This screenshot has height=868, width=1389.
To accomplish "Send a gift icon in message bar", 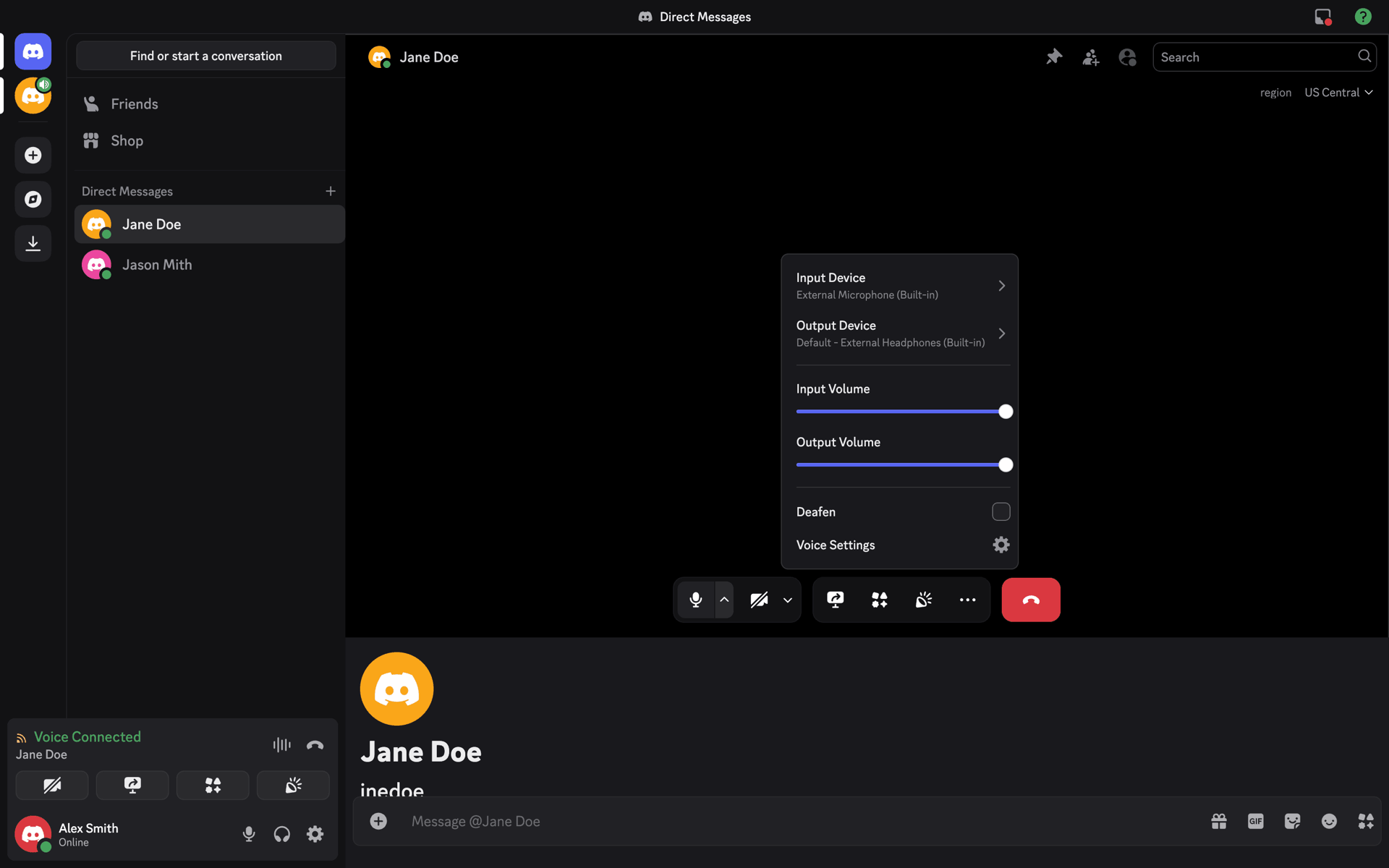I will click(1219, 821).
